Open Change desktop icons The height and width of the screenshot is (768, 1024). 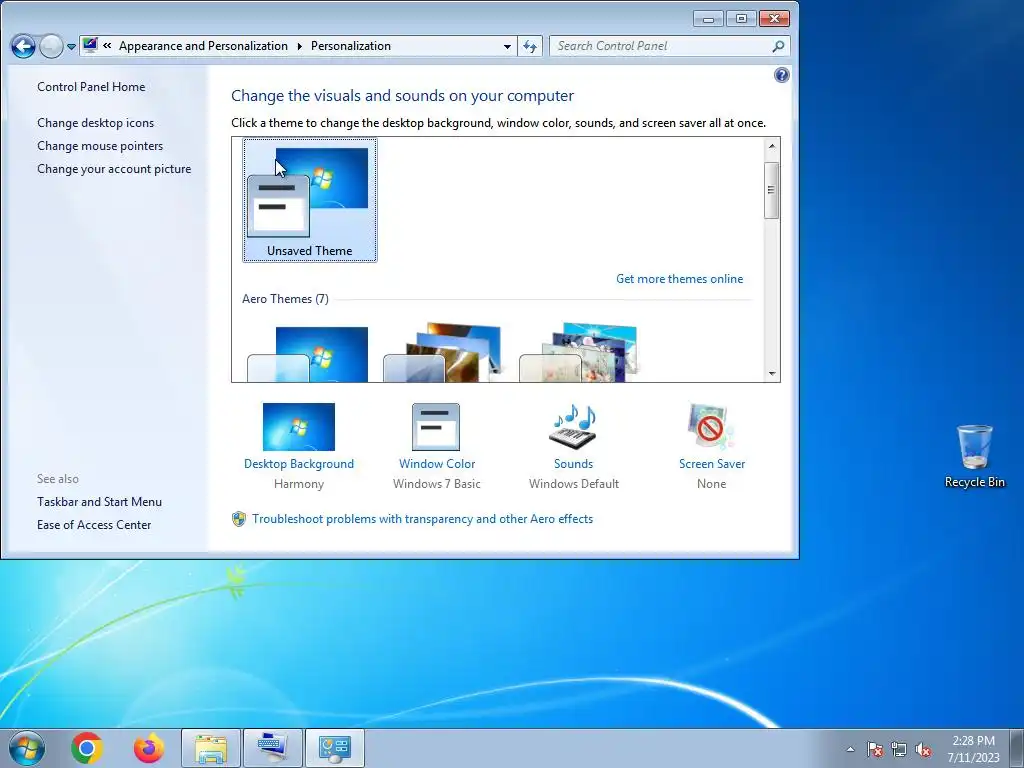pyautogui.click(x=95, y=123)
